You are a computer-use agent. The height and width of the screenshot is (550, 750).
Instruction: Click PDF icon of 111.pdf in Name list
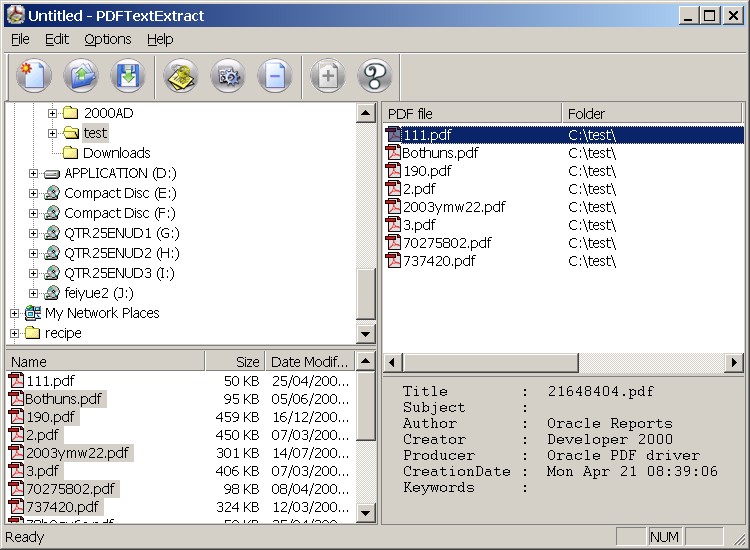click(x=16, y=381)
